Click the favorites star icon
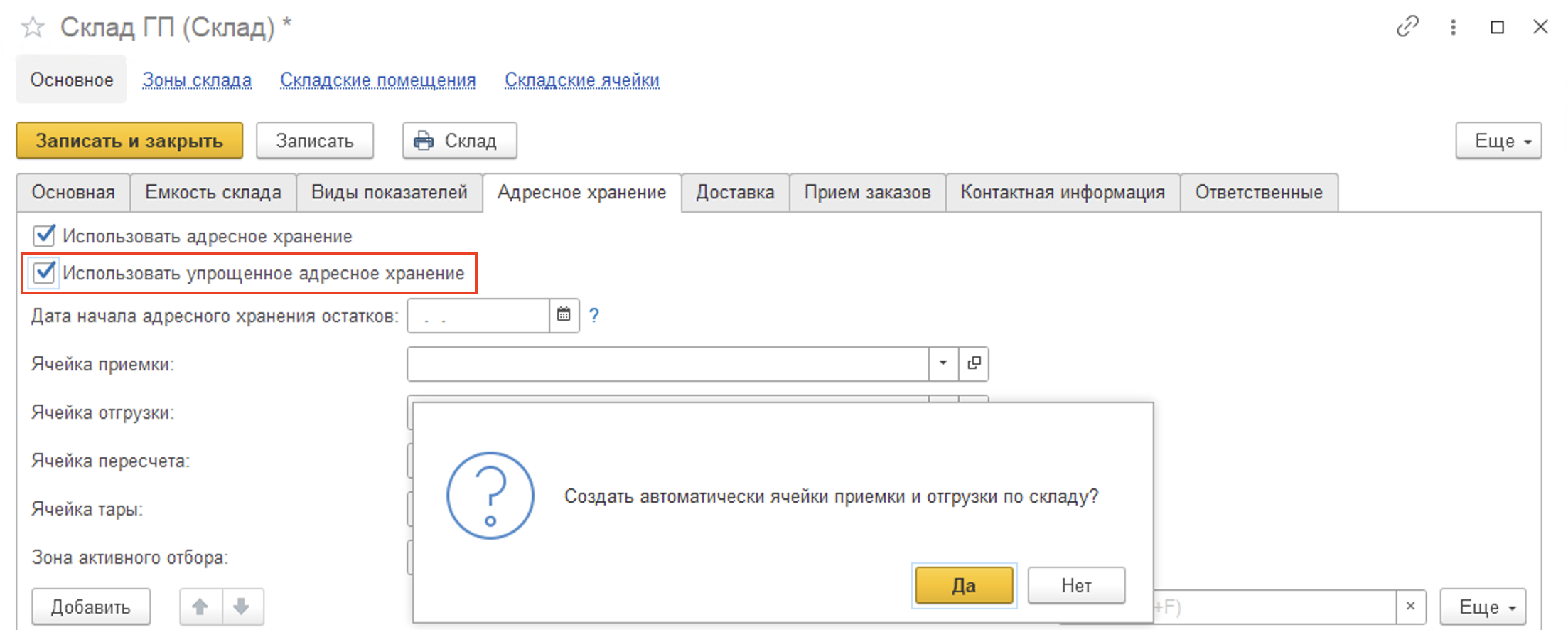Image resolution: width=1568 pixels, height=630 pixels. point(33,28)
